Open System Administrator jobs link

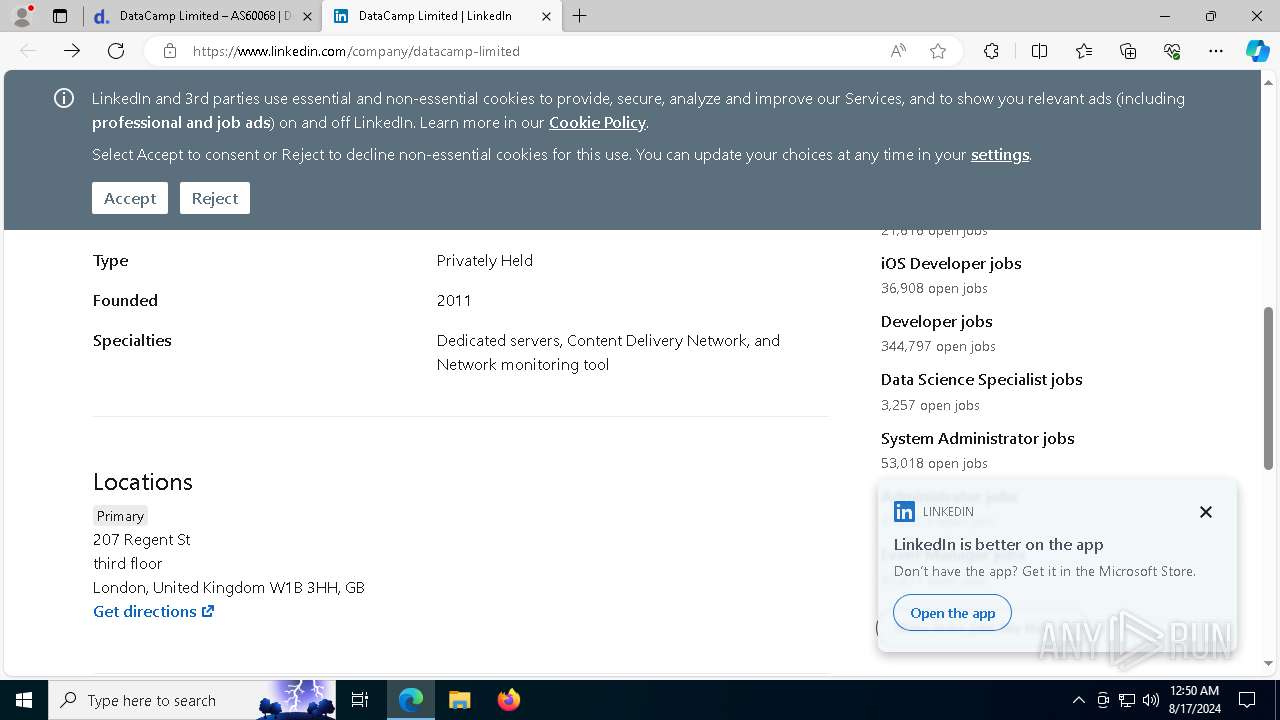point(977,438)
